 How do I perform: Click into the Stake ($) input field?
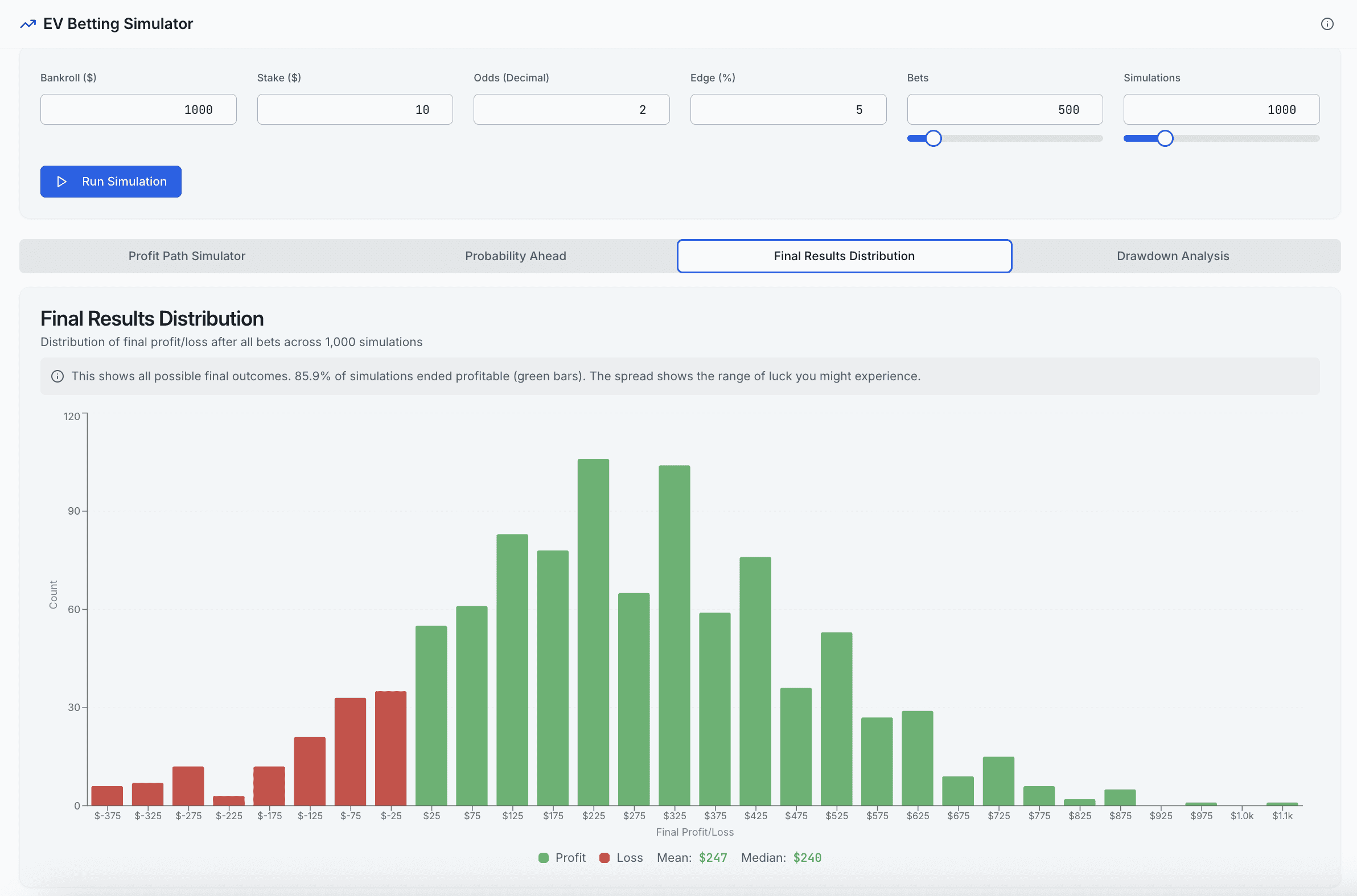tap(355, 109)
